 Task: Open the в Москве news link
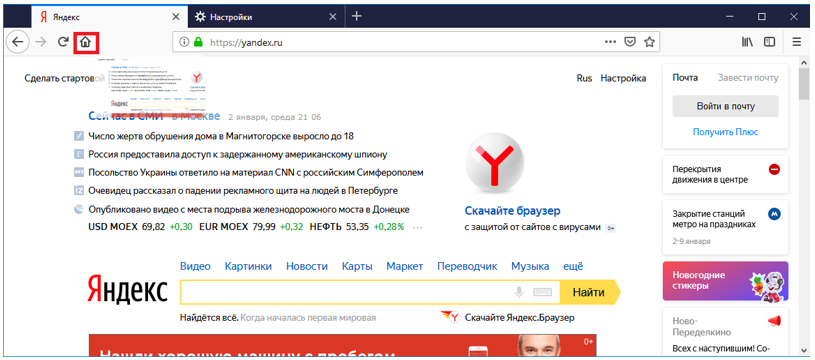click(x=196, y=116)
